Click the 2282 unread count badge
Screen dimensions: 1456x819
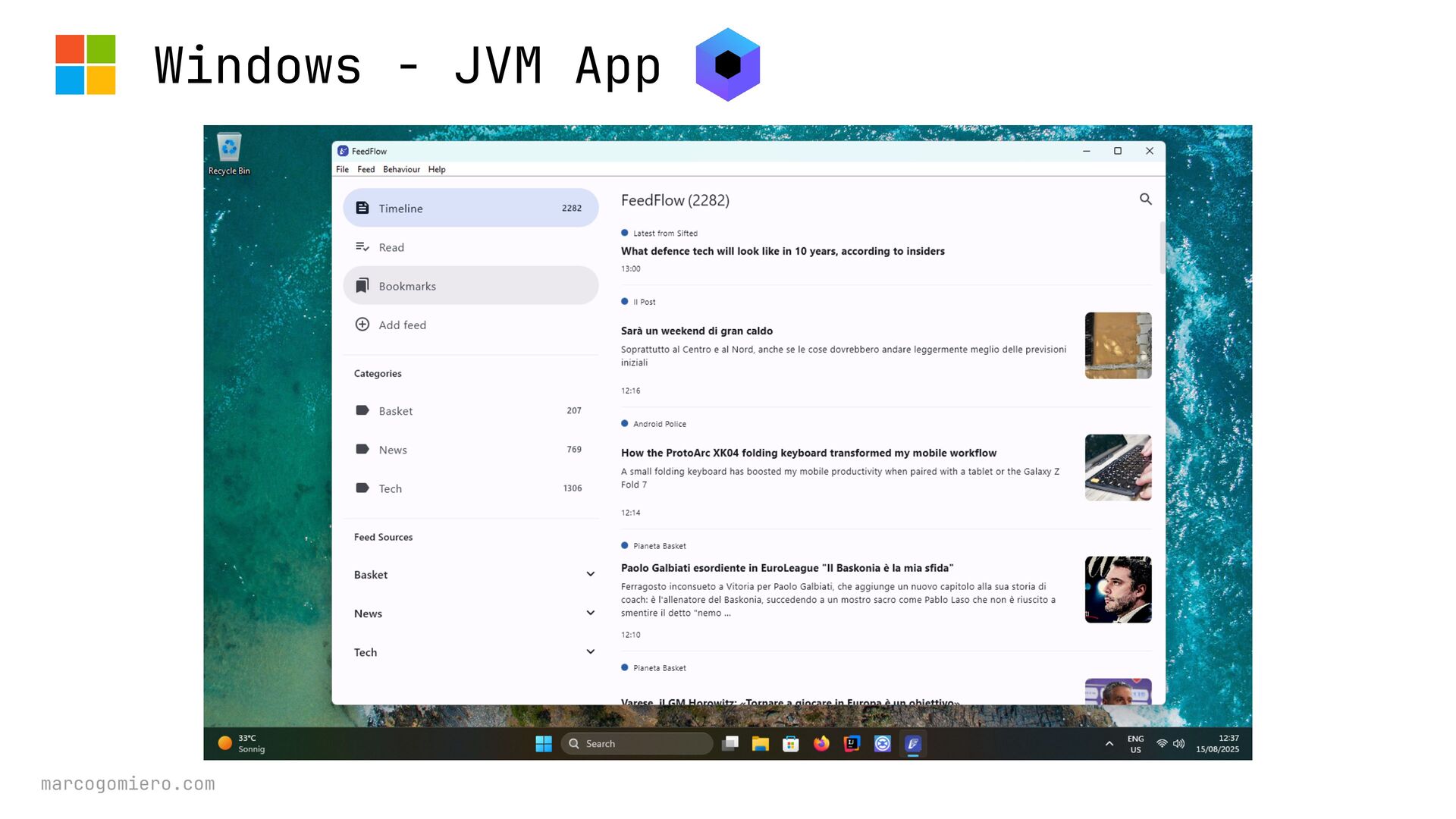(x=572, y=208)
